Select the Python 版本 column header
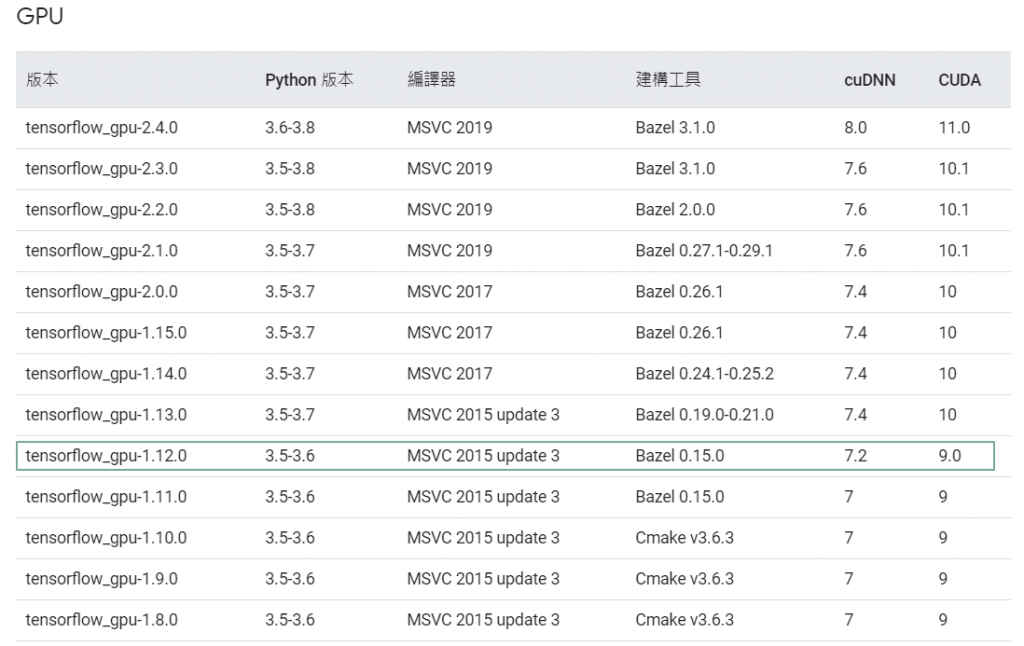The height and width of the screenshot is (646, 1024). (x=309, y=80)
